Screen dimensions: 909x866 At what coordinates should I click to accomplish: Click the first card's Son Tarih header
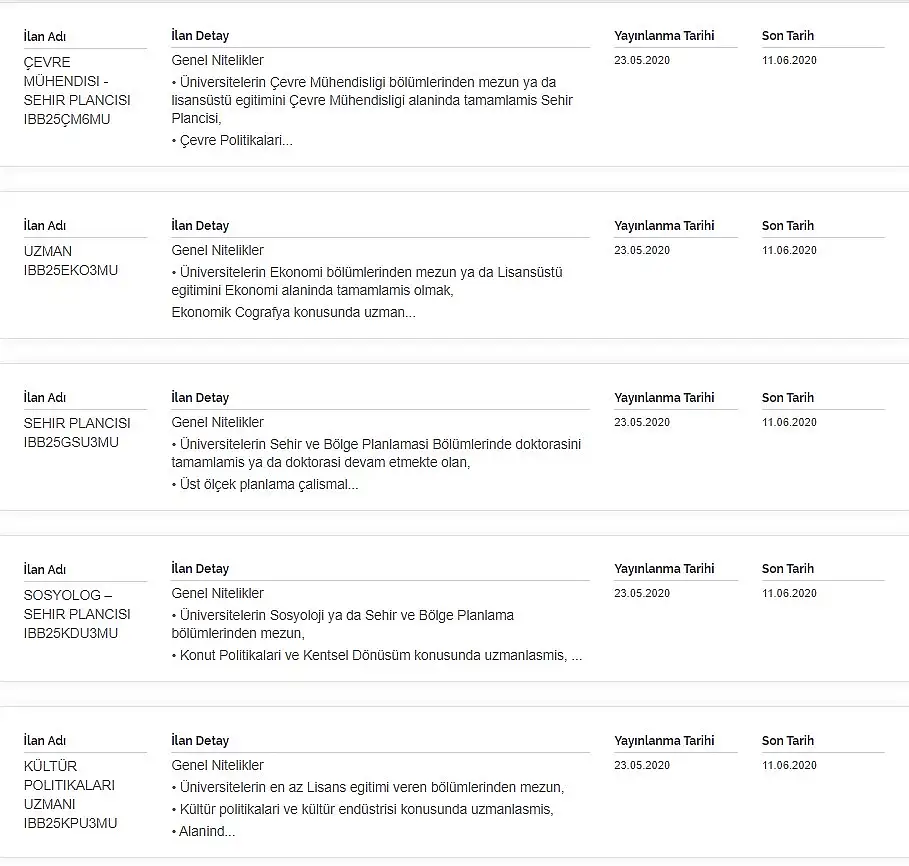point(787,36)
